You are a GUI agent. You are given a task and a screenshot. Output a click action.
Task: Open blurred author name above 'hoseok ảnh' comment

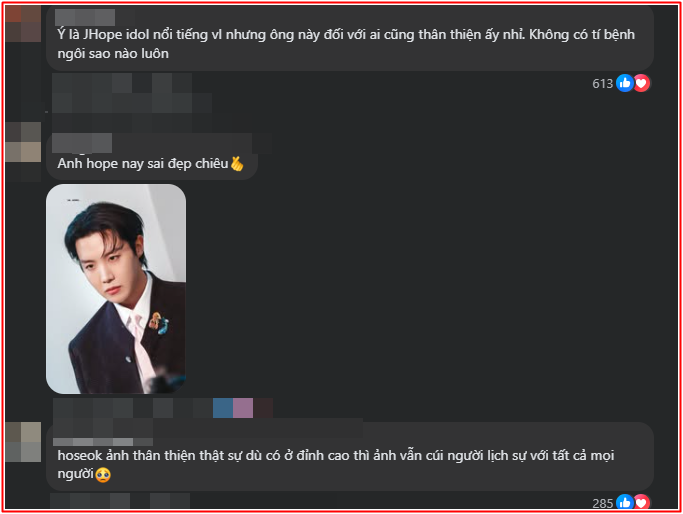[x=103, y=442]
